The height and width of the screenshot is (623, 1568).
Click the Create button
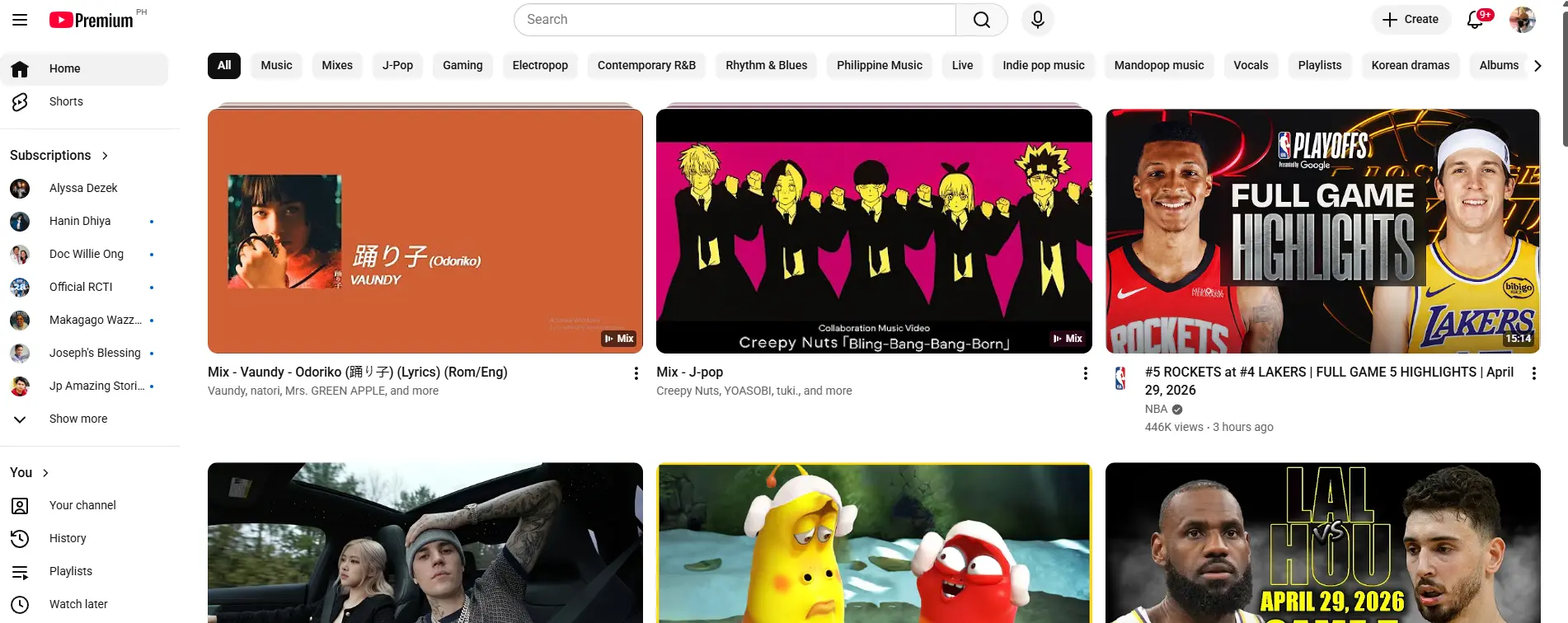[x=1411, y=20]
